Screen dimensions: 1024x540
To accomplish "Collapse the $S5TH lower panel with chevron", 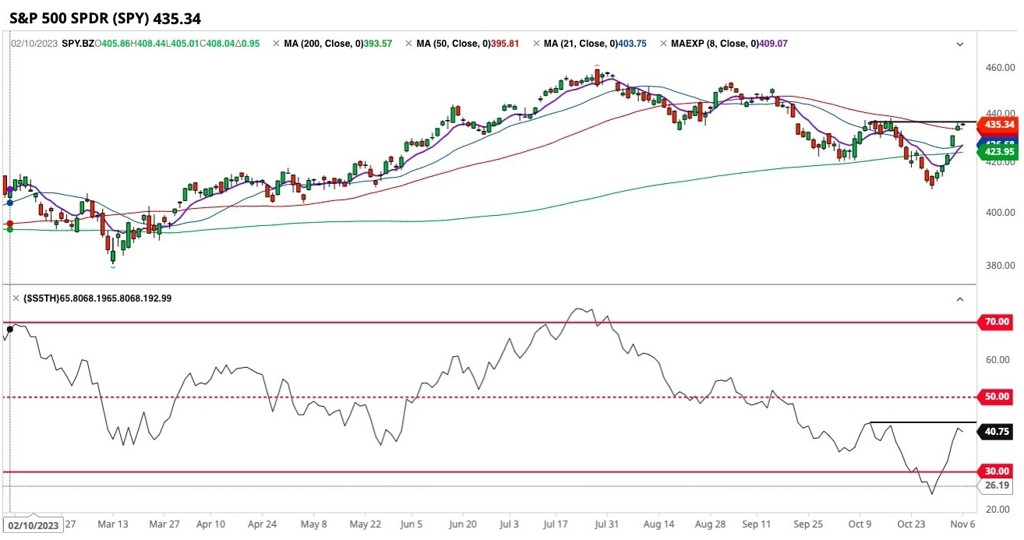I will click(x=960, y=299).
